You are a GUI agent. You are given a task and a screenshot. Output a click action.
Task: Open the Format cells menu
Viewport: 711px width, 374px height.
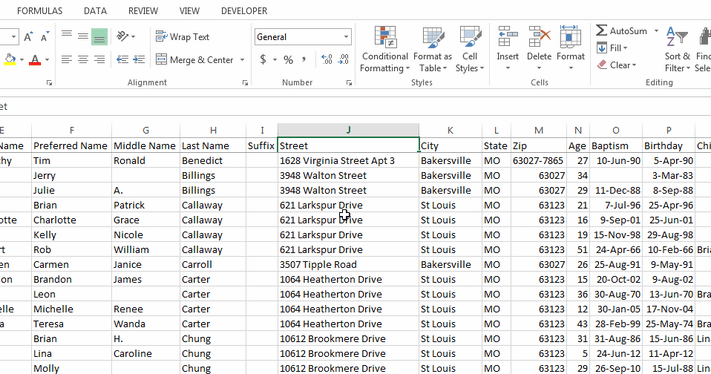(570, 49)
